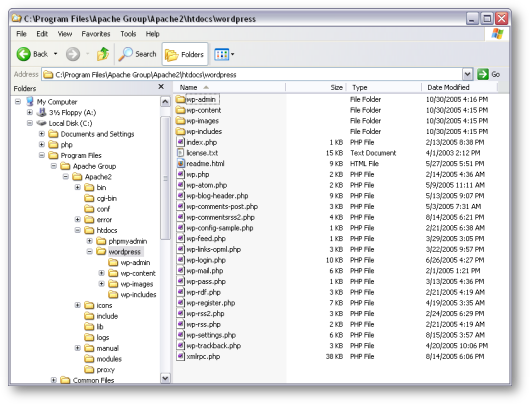This screenshot has width=530, height=404.
Task: Select wp-trackback.php file name
Action: [214, 346]
